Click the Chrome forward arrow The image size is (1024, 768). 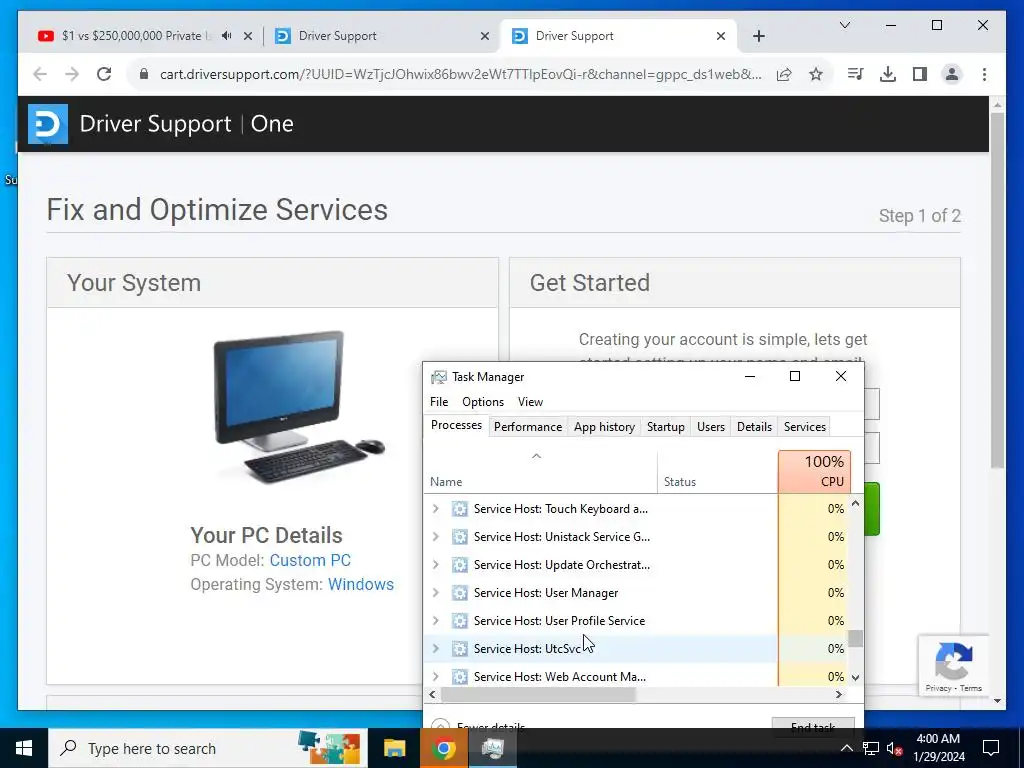pyautogui.click(x=72, y=74)
